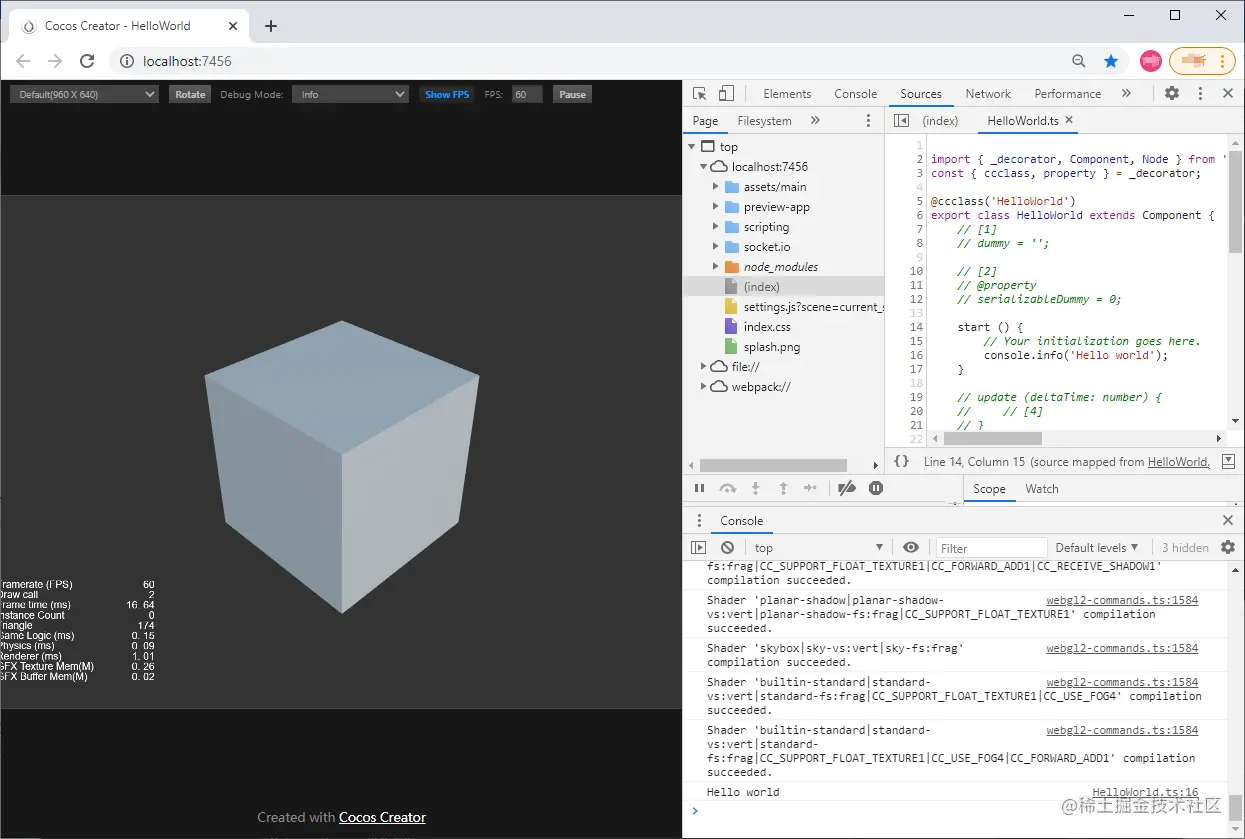1245x839 pixels.
Task: Activate the inspect element picker
Action: tap(700, 94)
